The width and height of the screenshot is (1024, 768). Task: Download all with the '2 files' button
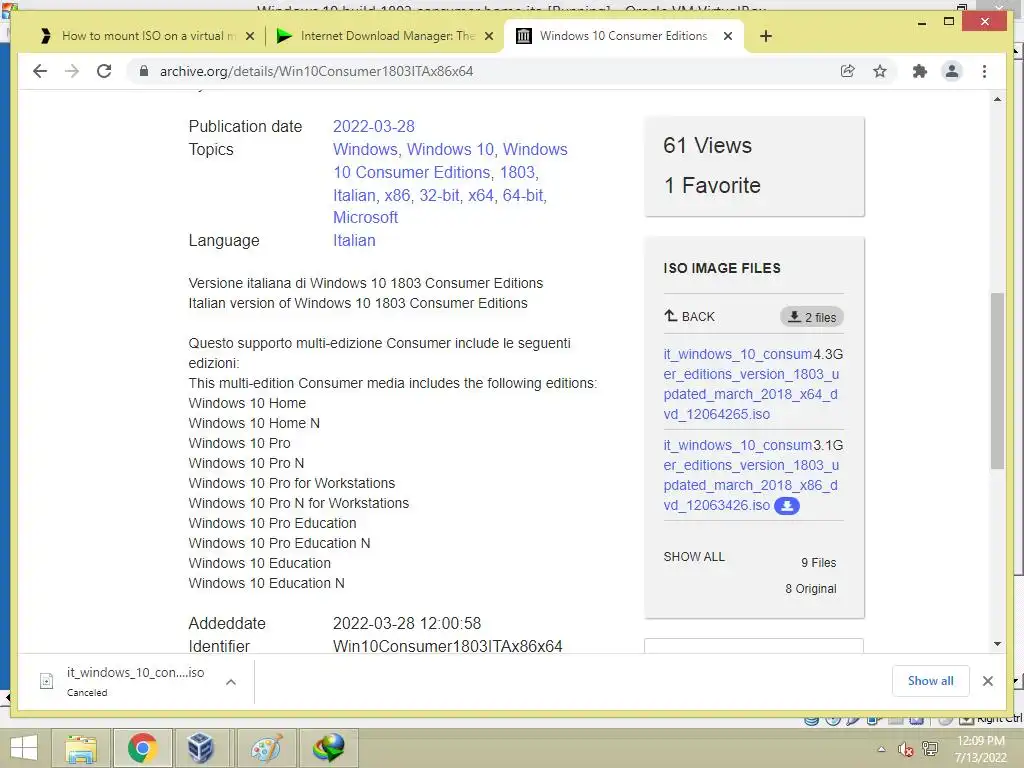[812, 317]
